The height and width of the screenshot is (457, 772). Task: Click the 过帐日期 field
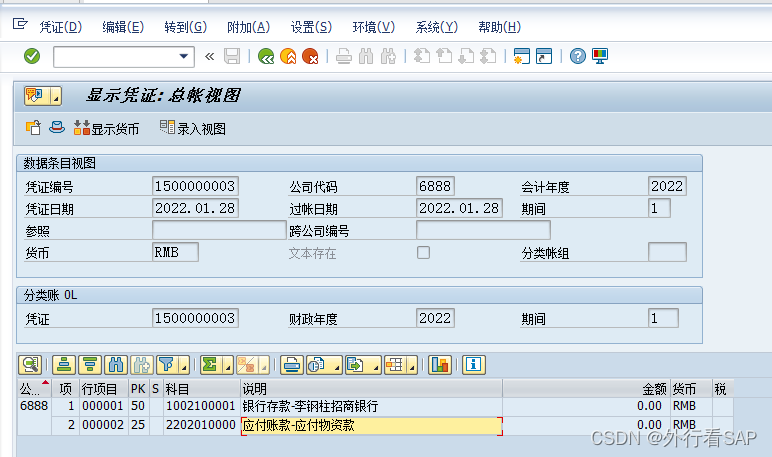click(459, 208)
